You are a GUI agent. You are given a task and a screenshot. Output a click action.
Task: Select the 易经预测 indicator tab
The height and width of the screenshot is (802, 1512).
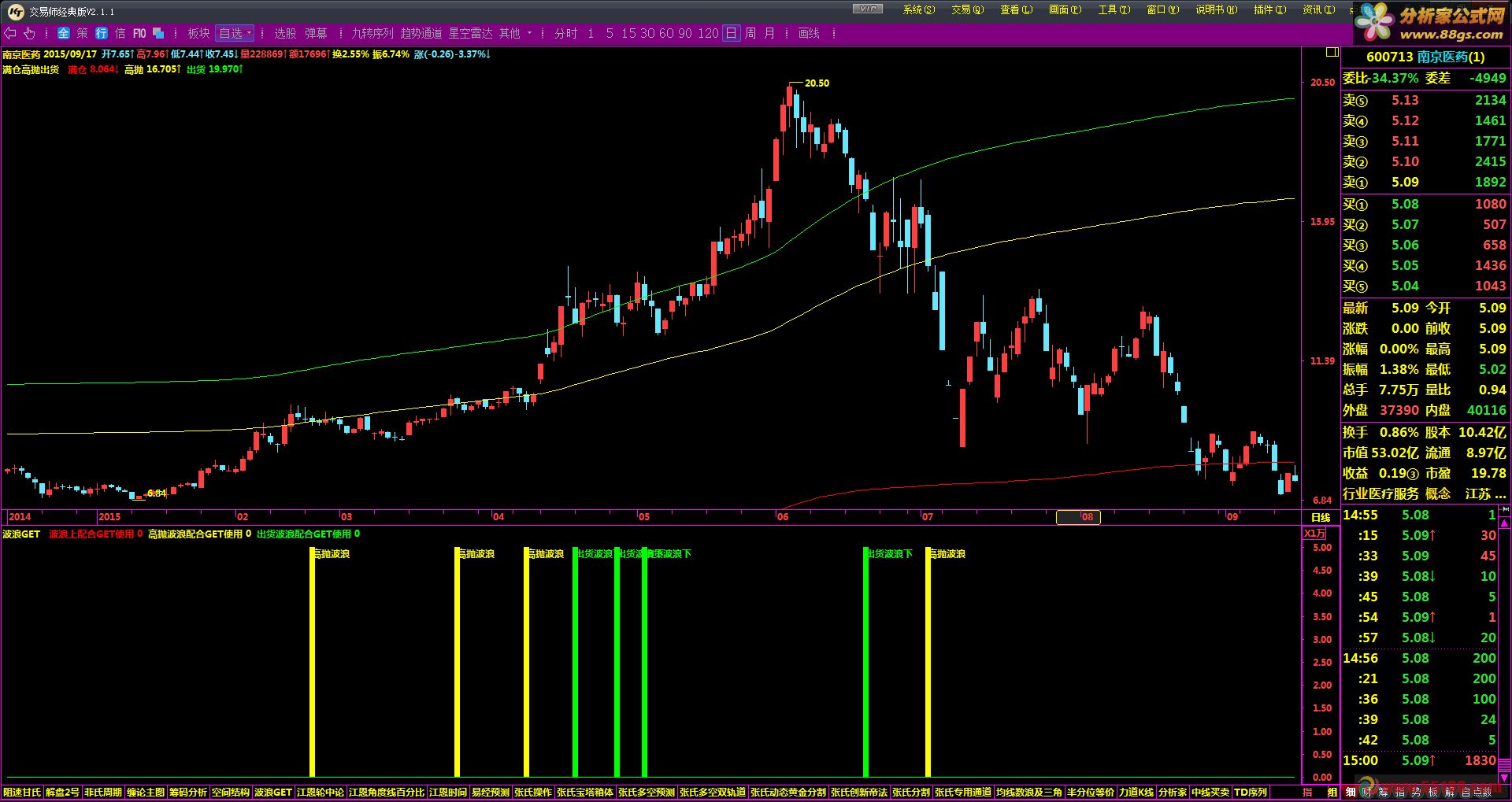[491, 792]
